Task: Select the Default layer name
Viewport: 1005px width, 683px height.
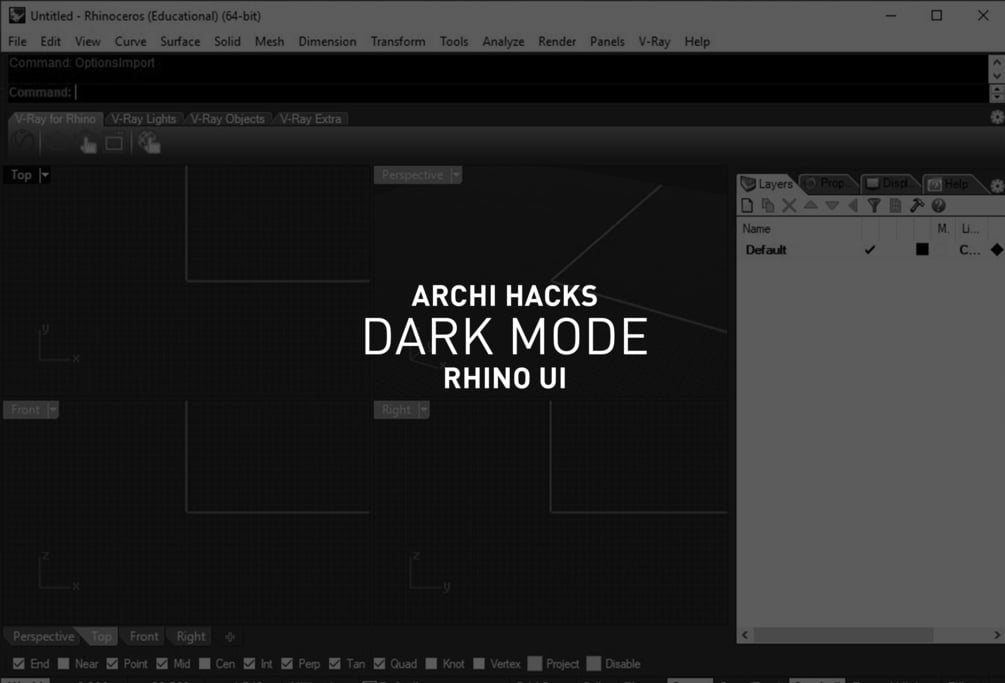Action: pyautogui.click(x=766, y=250)
